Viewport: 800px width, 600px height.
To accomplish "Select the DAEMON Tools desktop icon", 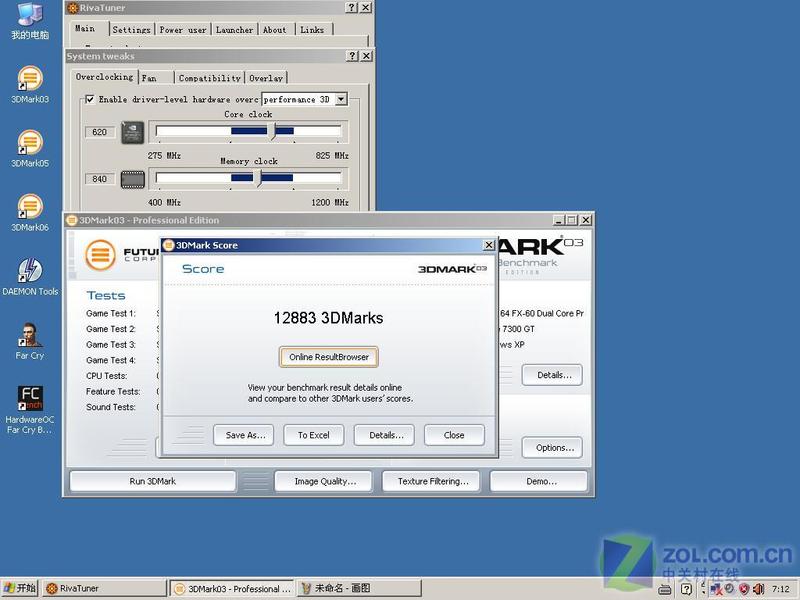I will (30, 277).
